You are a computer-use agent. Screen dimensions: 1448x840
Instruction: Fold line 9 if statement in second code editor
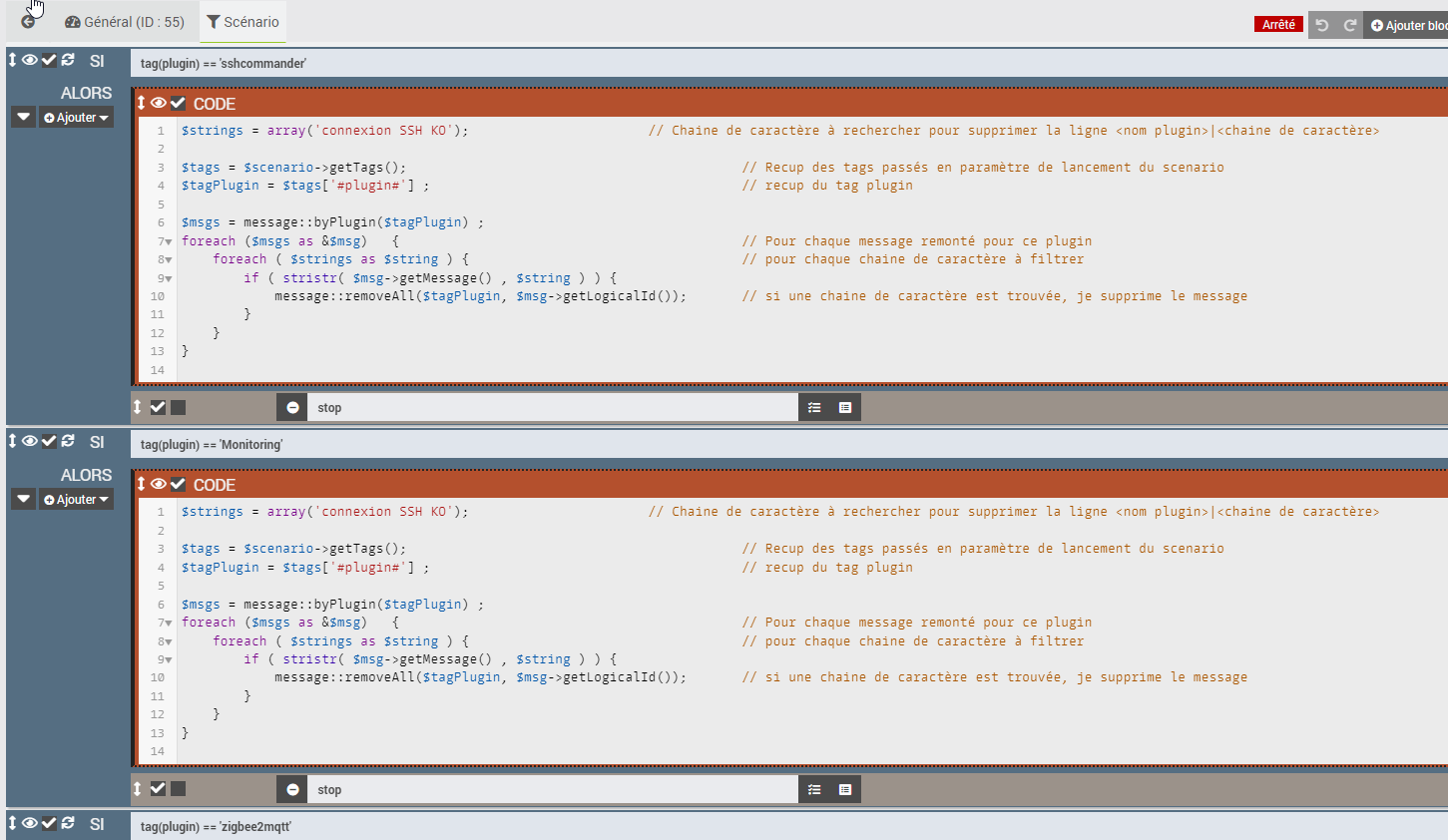(x=169, y=659)
